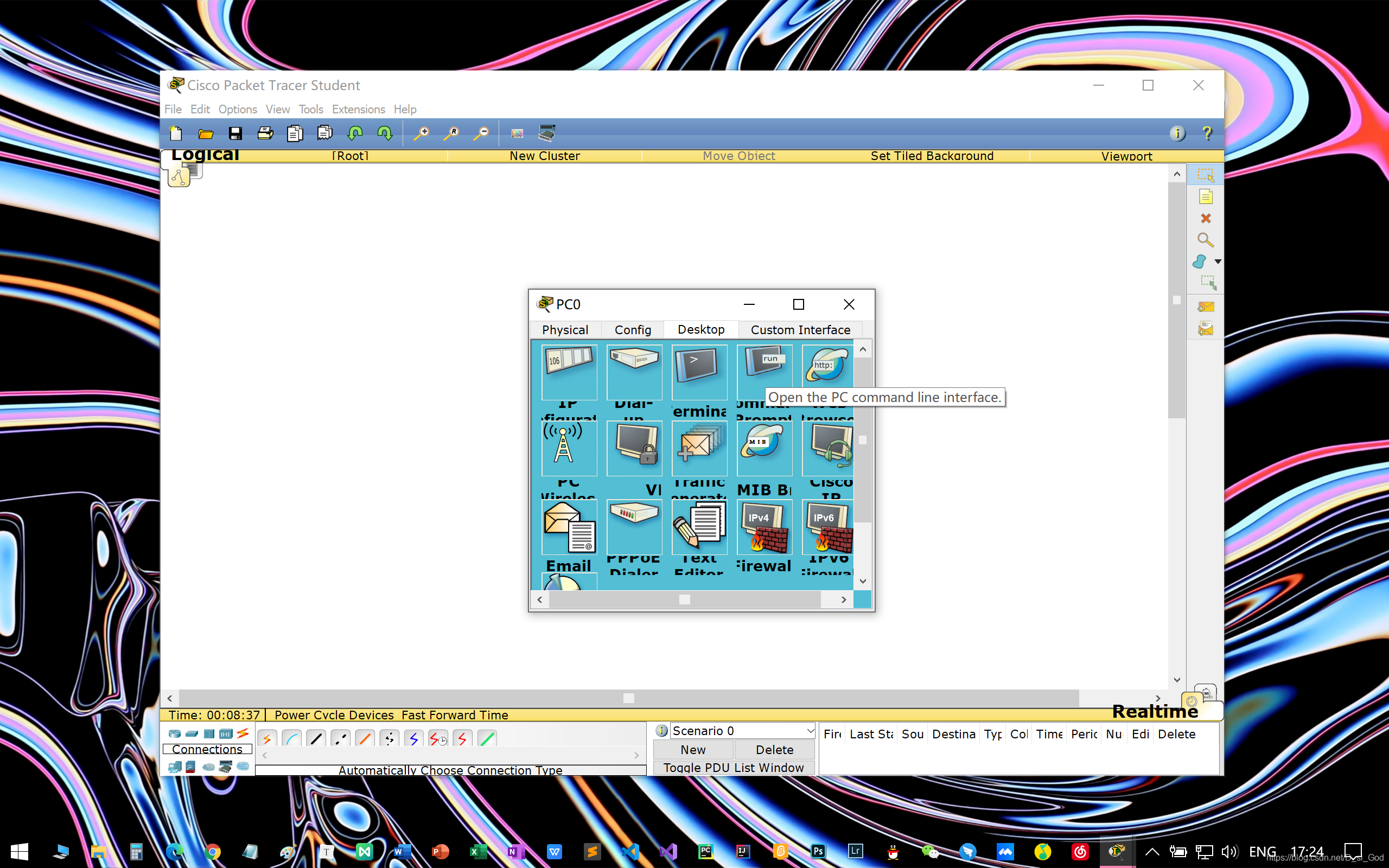Open the IPv4 Firewall app
Screen dimensions: 1389x868
(x=764, y=527)
